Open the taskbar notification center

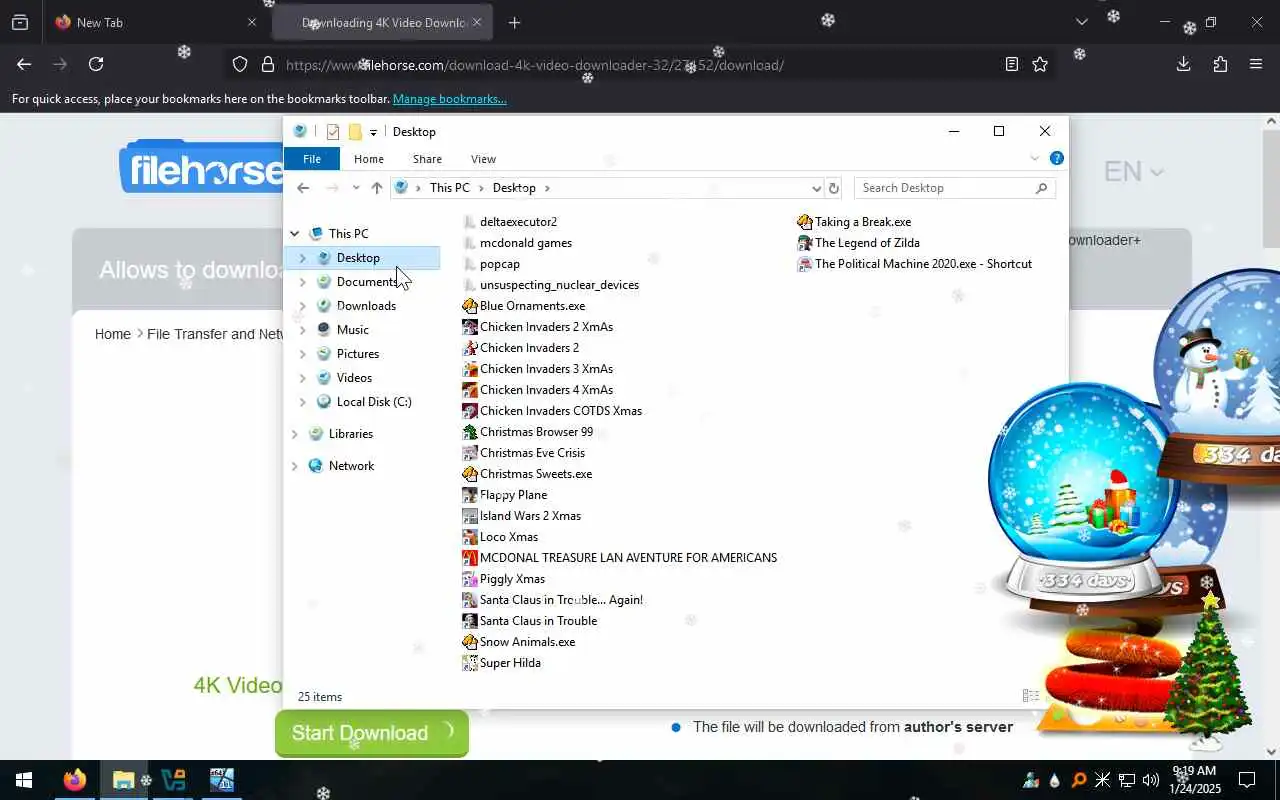[x=1247, y=780]
